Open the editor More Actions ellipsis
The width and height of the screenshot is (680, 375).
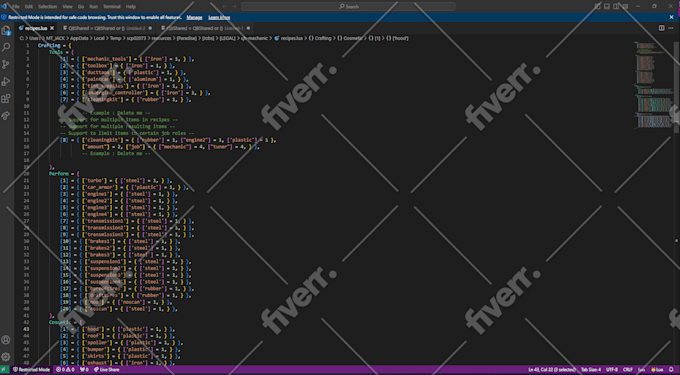(x=671, y=28)
